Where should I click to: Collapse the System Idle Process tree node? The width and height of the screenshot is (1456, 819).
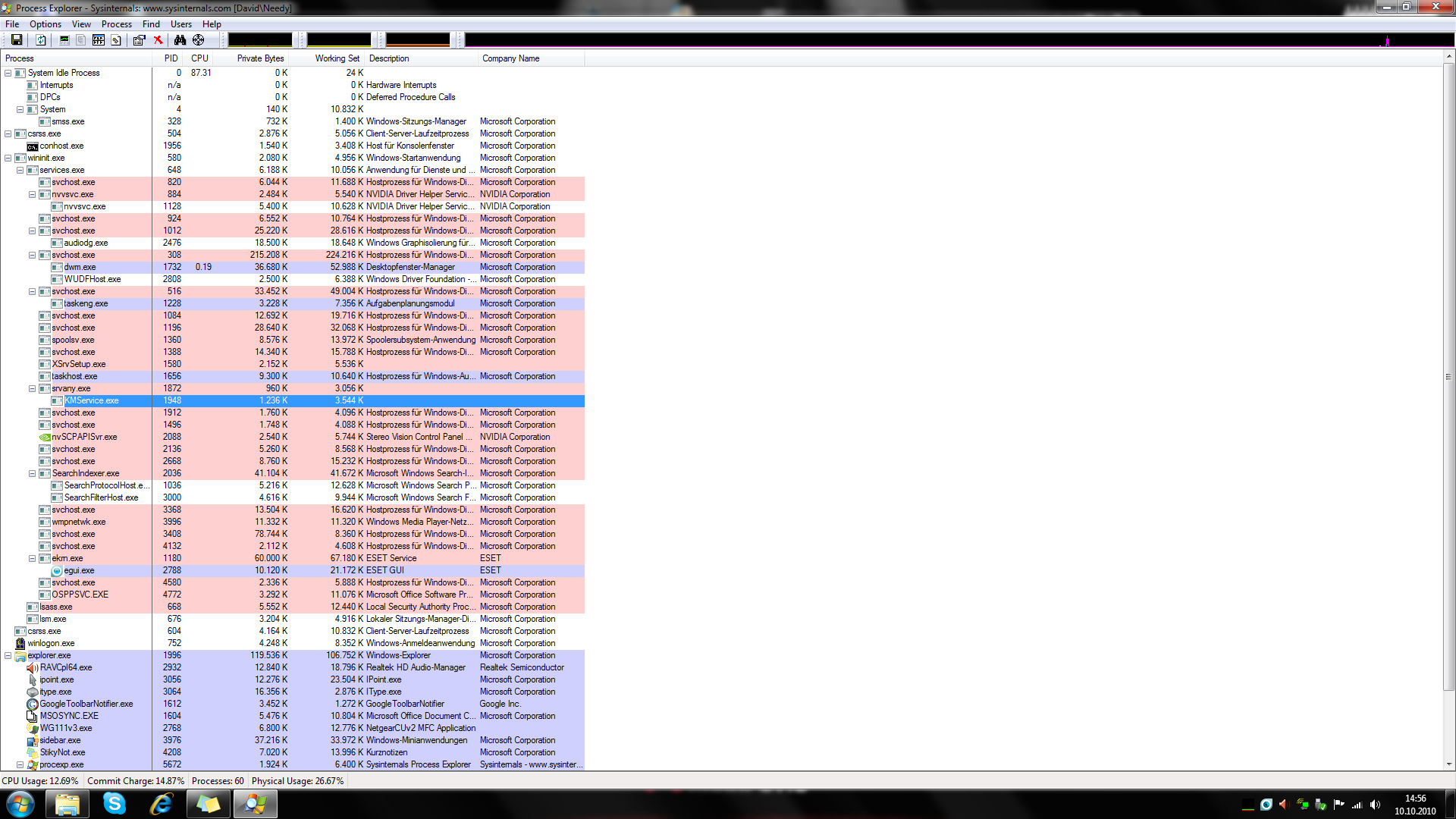[8, 73]
